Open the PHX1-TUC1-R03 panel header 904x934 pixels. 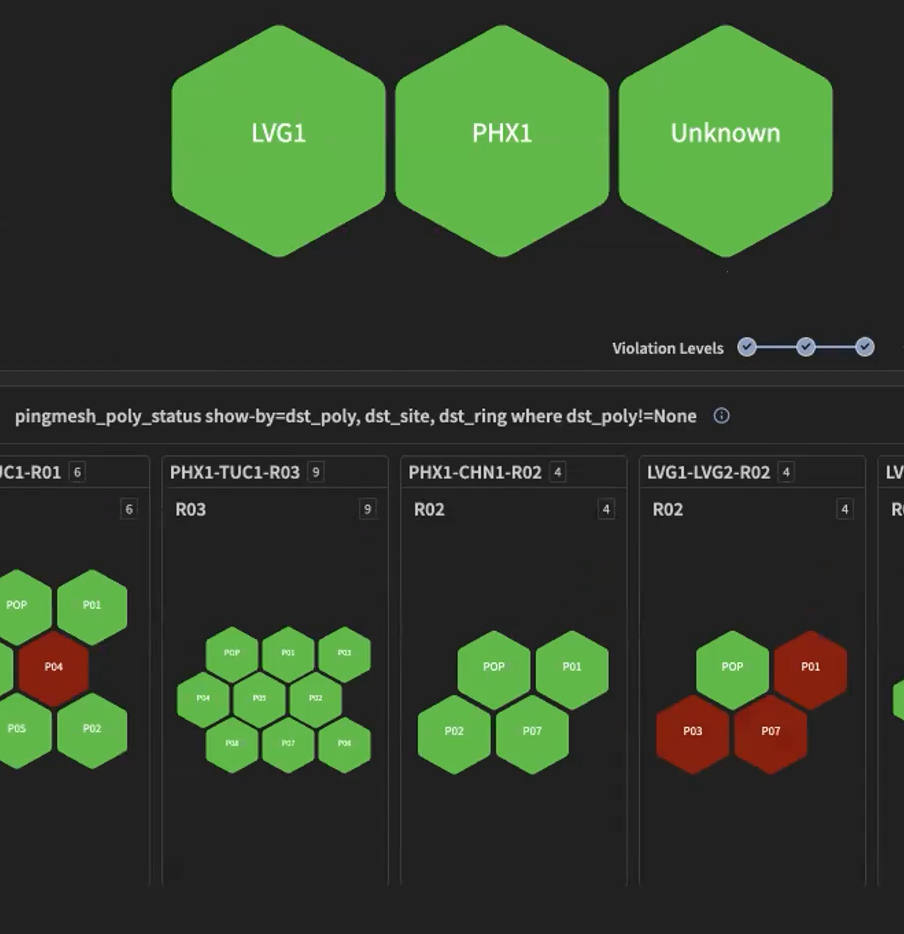tap(275, 472)
